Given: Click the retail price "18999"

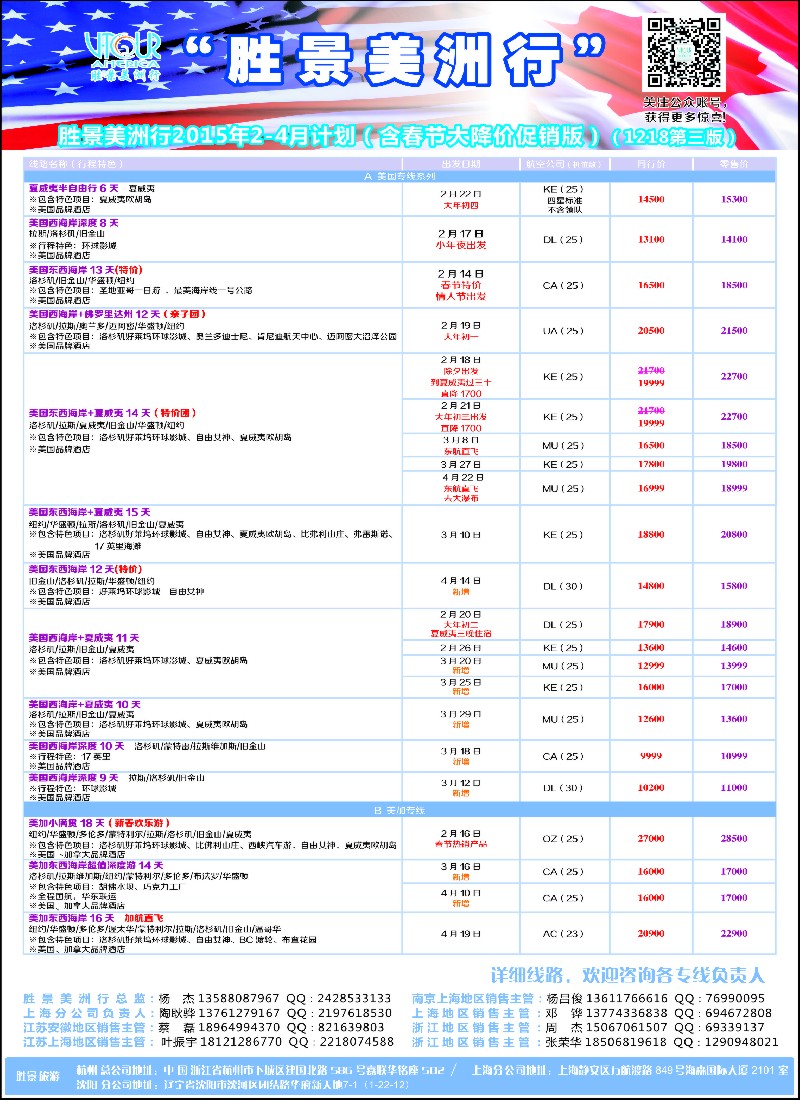Looking at the screenshot, I should click(734, 488).
